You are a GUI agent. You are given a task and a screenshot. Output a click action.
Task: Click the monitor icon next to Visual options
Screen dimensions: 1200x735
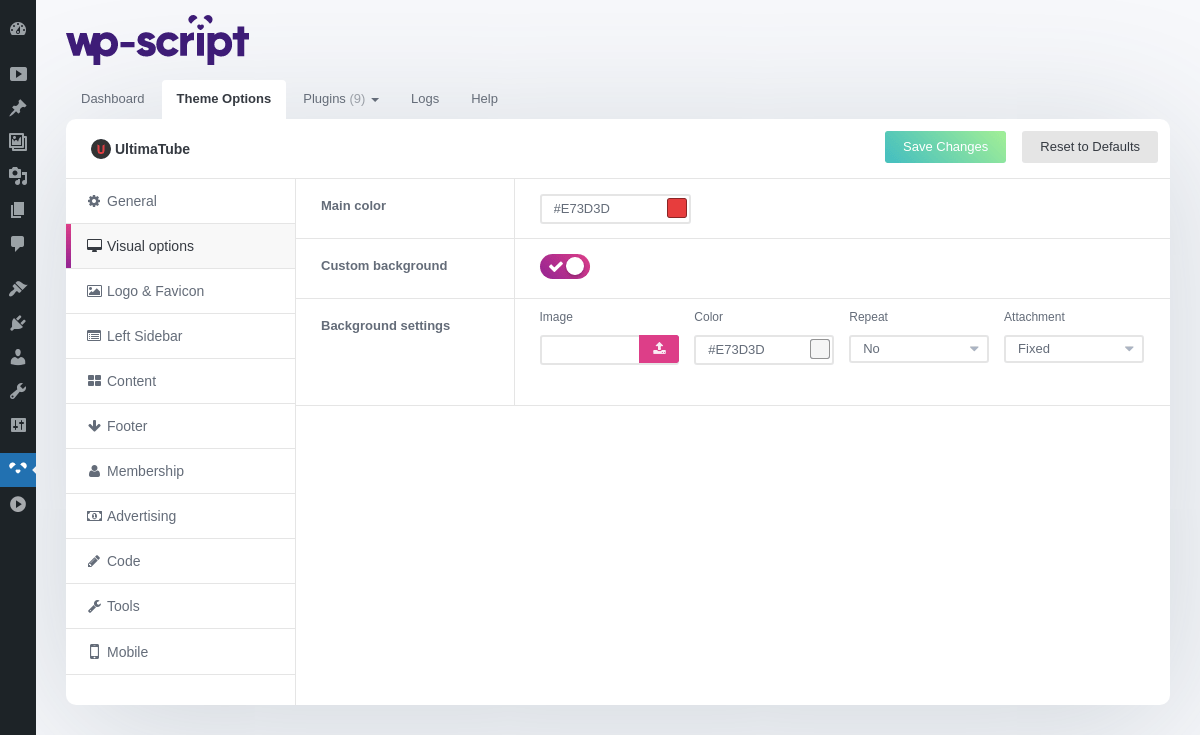click(94, 246)
